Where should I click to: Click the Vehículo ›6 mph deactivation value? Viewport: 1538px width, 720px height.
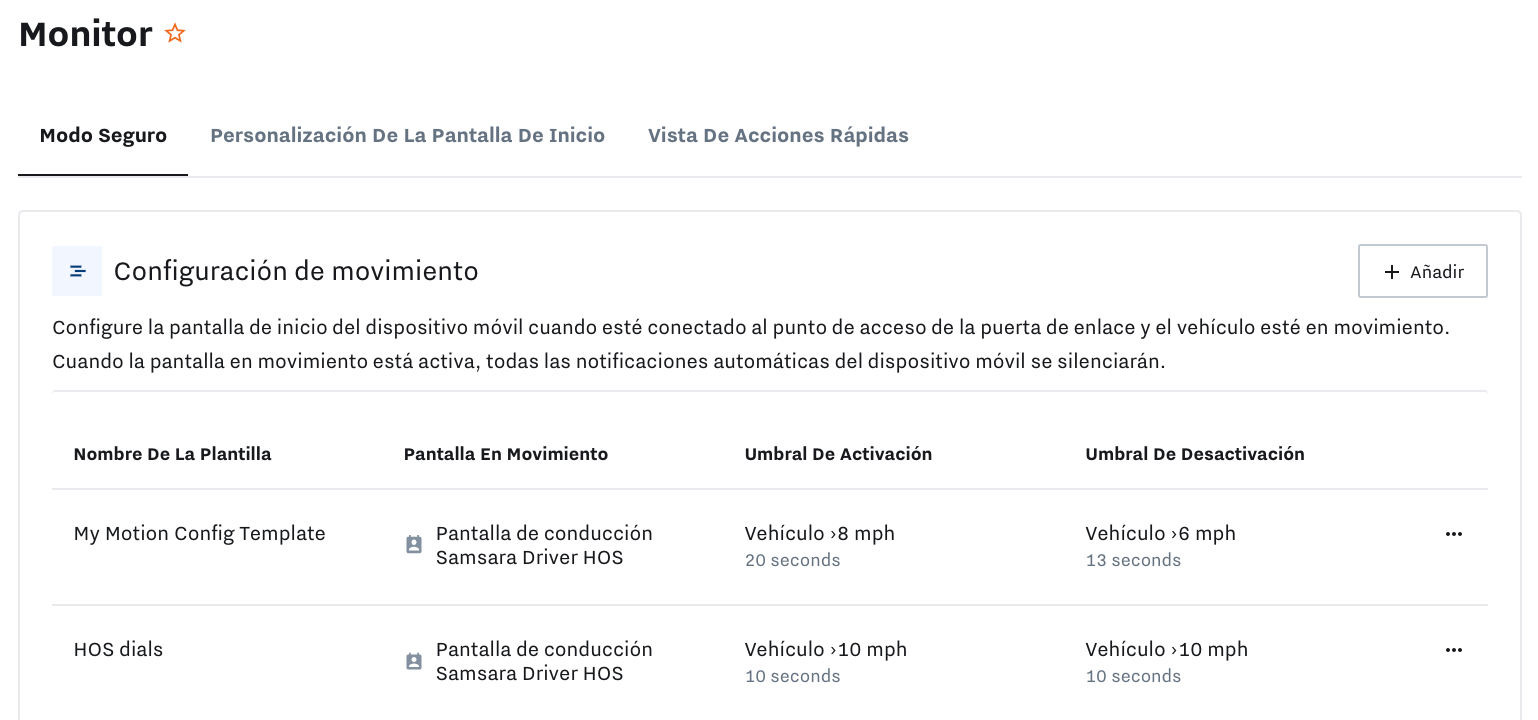(x=1160, y=533)
